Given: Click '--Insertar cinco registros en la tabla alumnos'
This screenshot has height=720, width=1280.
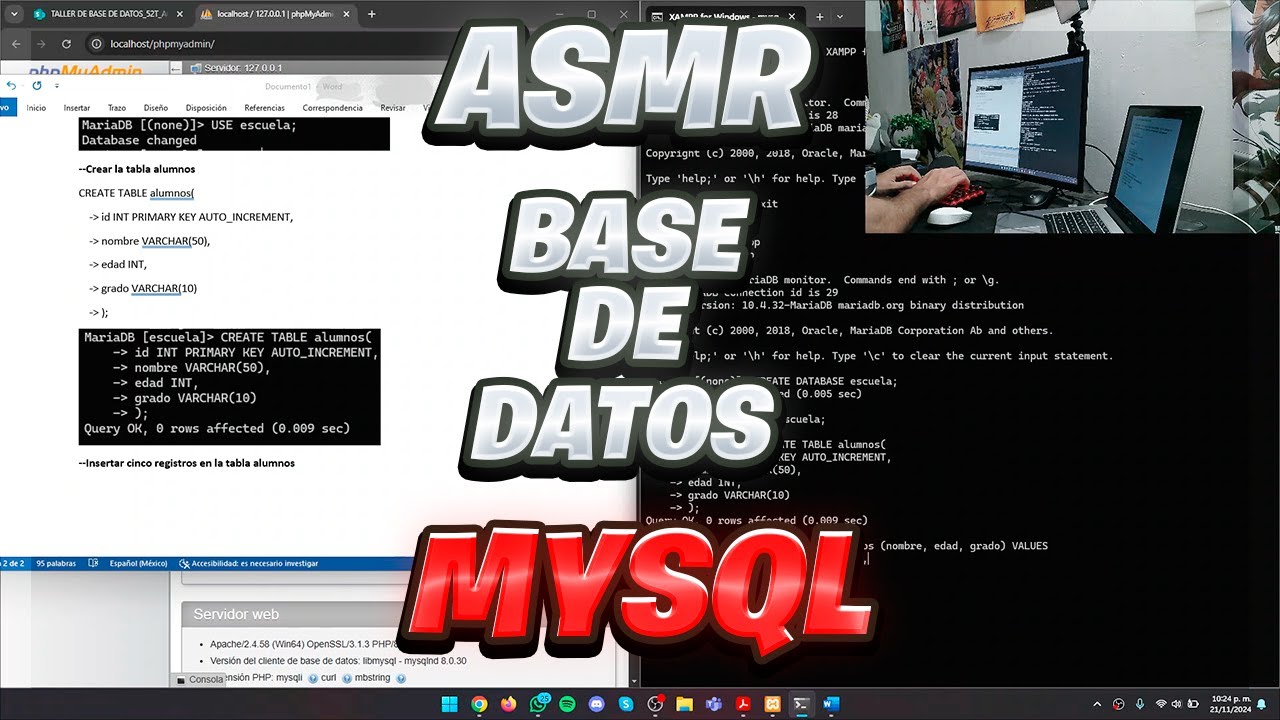Looking at the screenshot, I should 187,463.
